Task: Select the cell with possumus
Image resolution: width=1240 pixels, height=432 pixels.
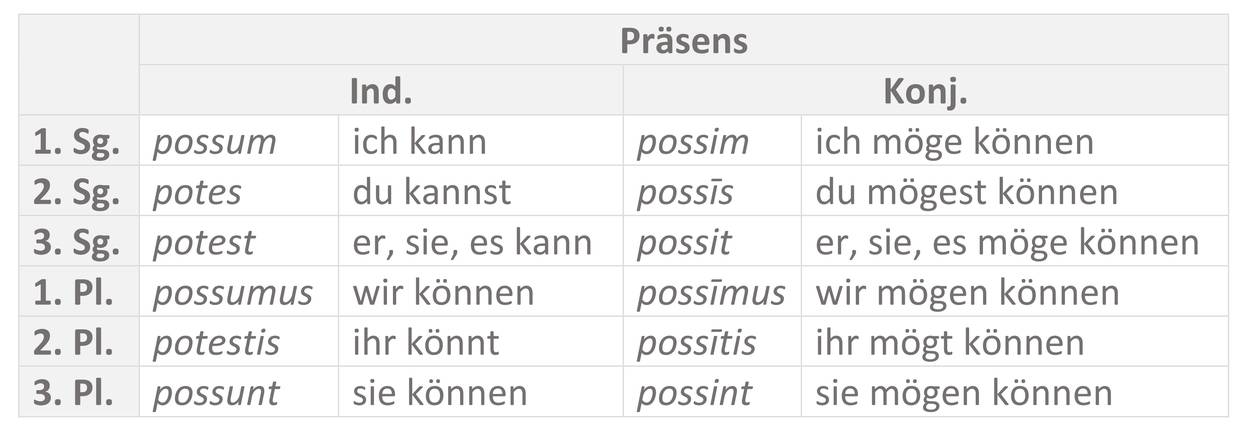Action: (232, 292)
